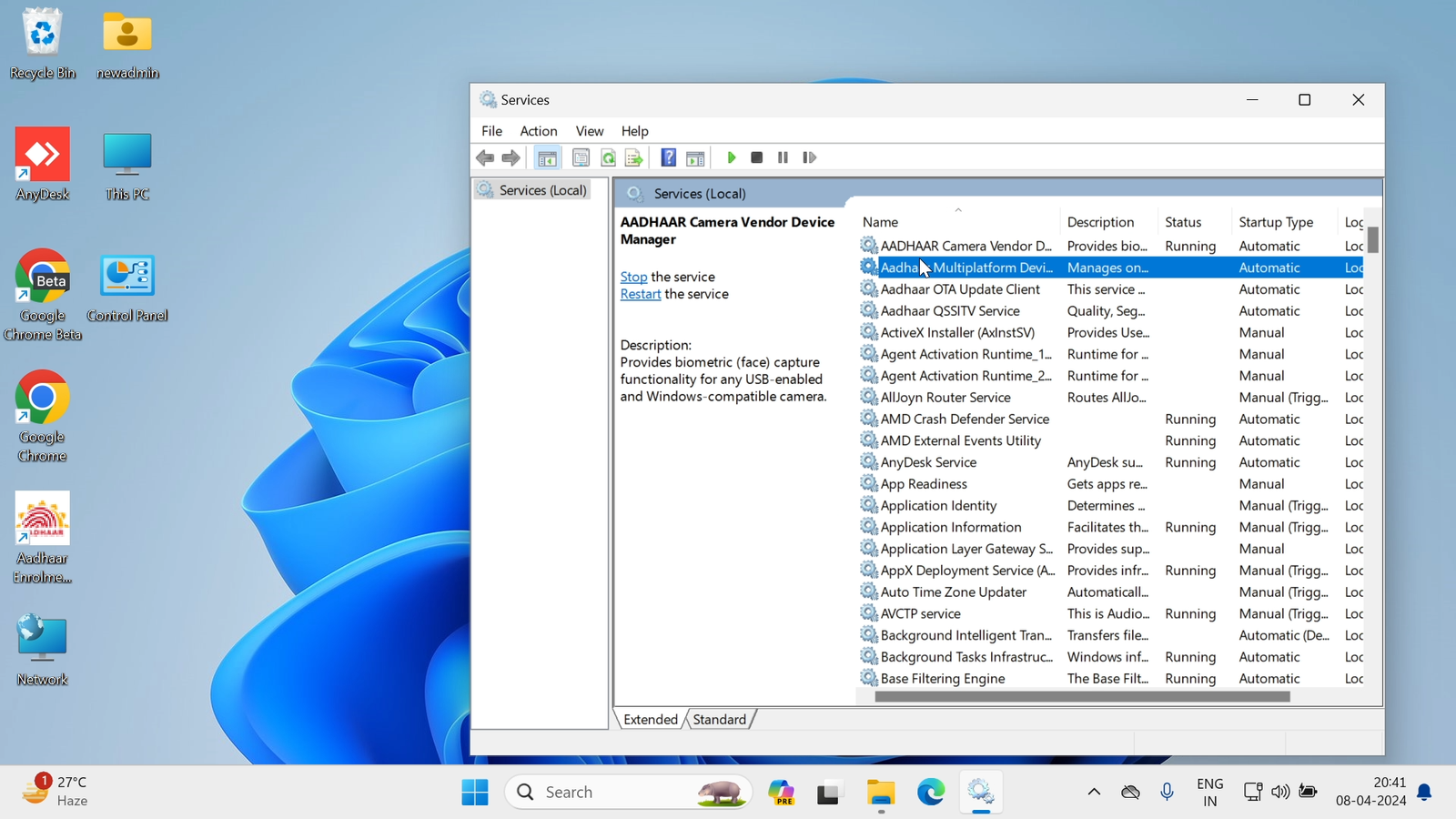Click the taskbar Search box
This screenshot has width=1456, height=819.
(x=629, y=793)
